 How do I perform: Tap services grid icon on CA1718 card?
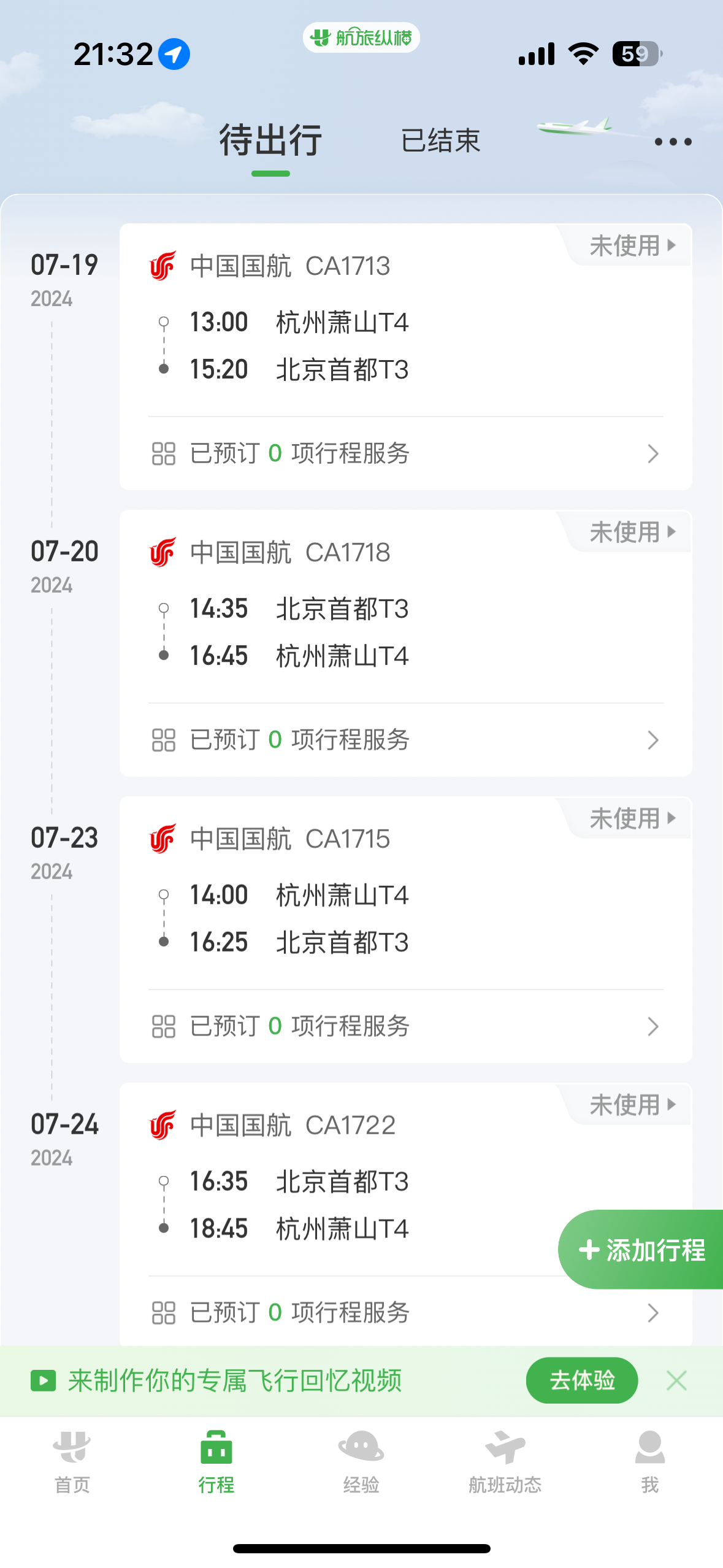164,740
